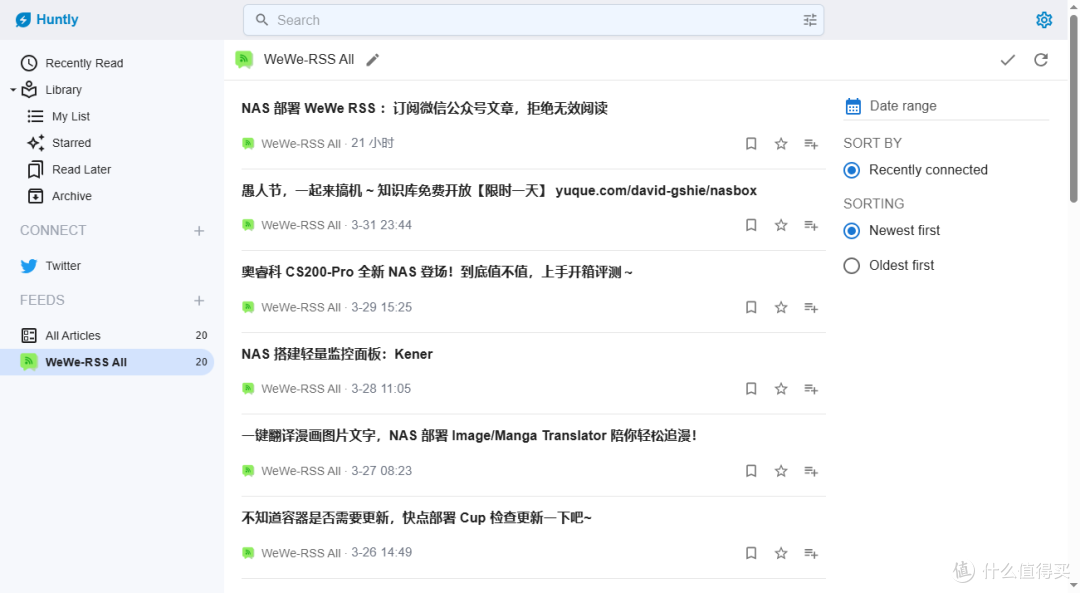1080x593 pixels.
Task: Star the Cup 检查更新 article
Action: [780, 553]
